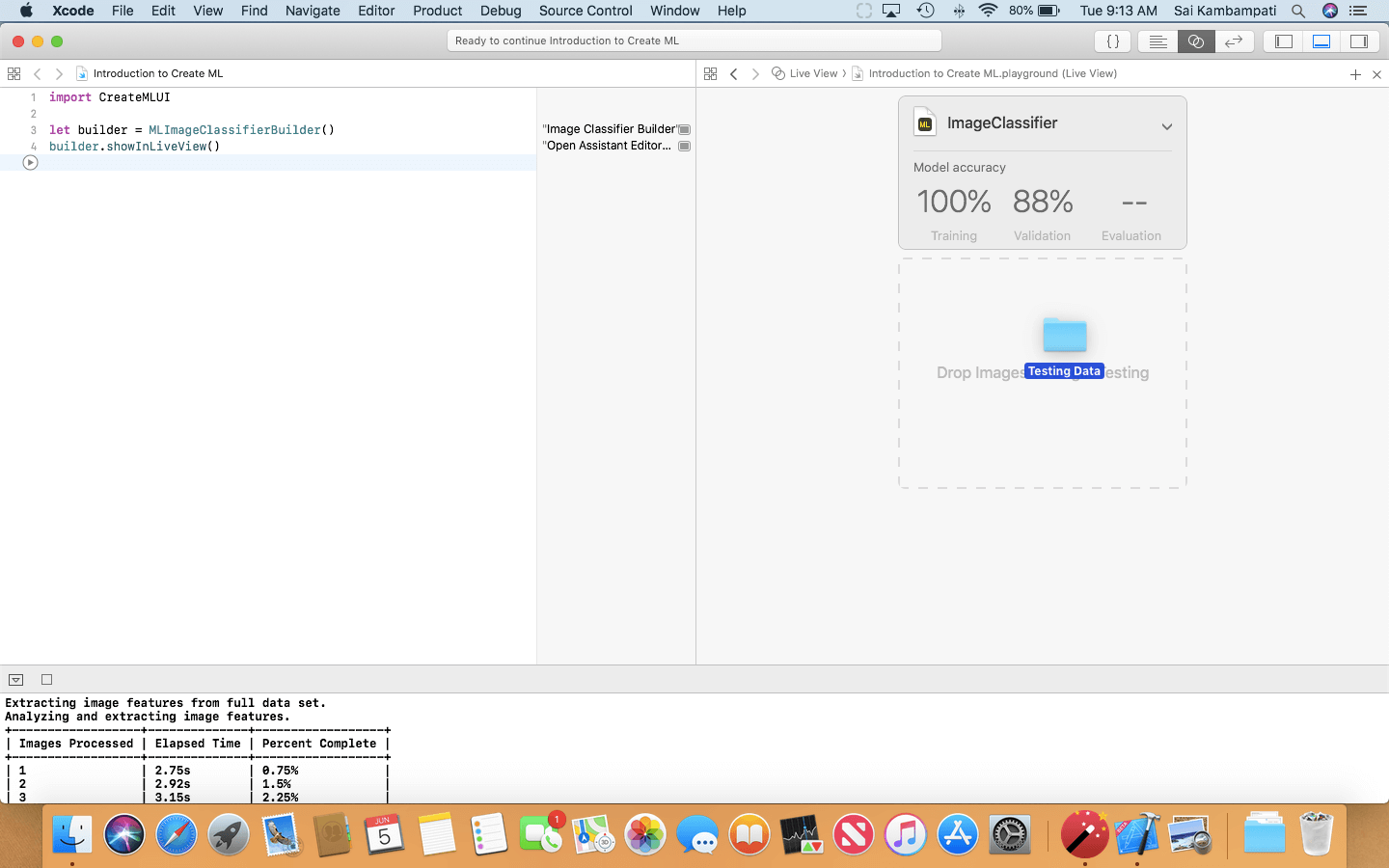Toggle the inspectors panel

tap(1359, 41)
